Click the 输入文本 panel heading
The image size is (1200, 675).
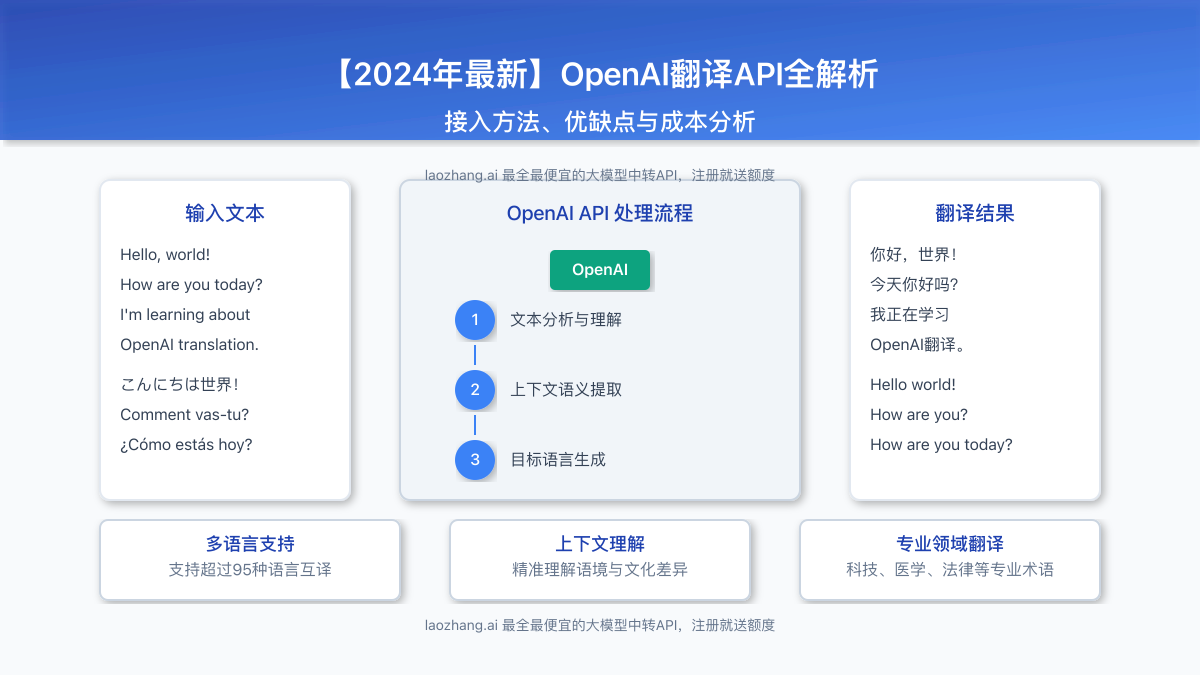pos(225,213)
